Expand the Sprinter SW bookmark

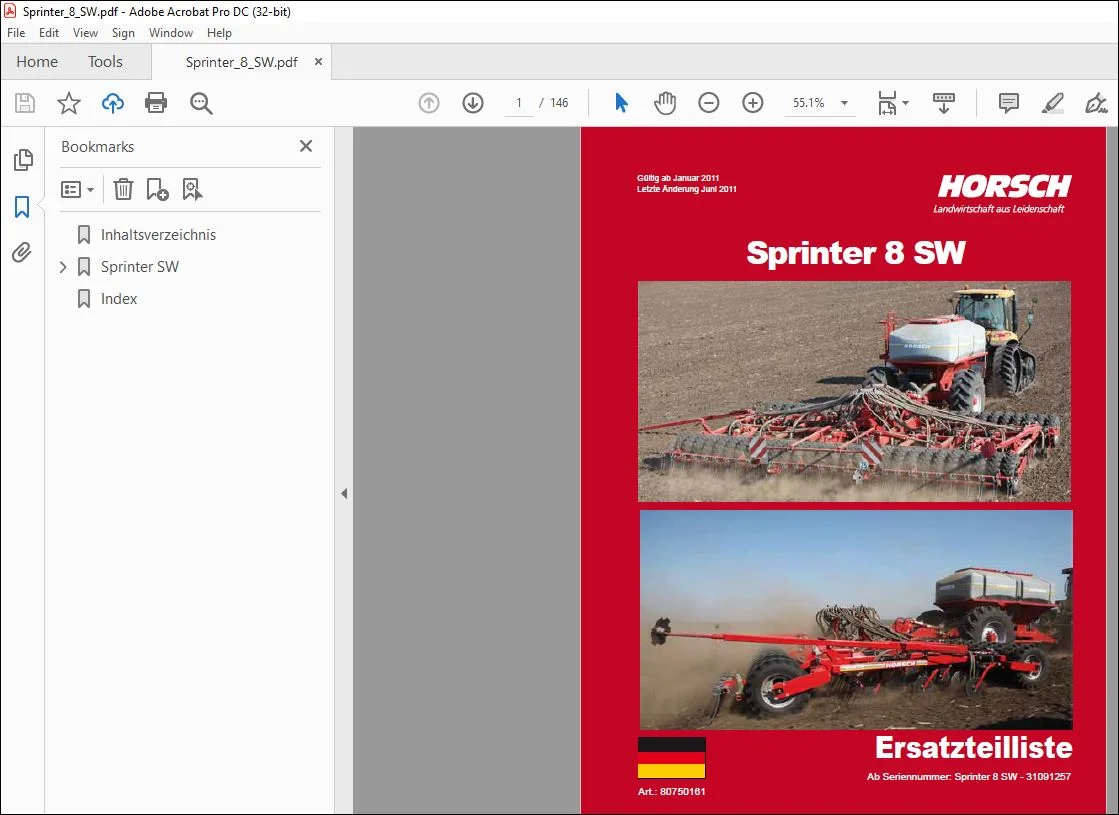click(63, 267)
